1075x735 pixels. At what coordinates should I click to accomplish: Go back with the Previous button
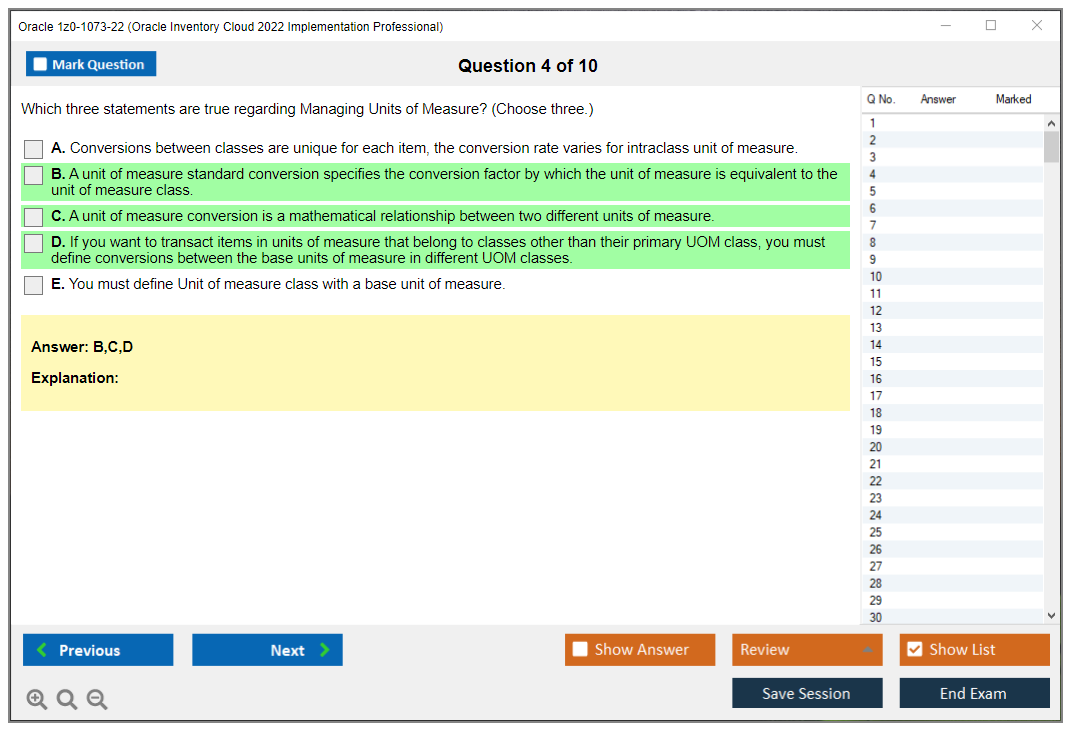(97, 649)
